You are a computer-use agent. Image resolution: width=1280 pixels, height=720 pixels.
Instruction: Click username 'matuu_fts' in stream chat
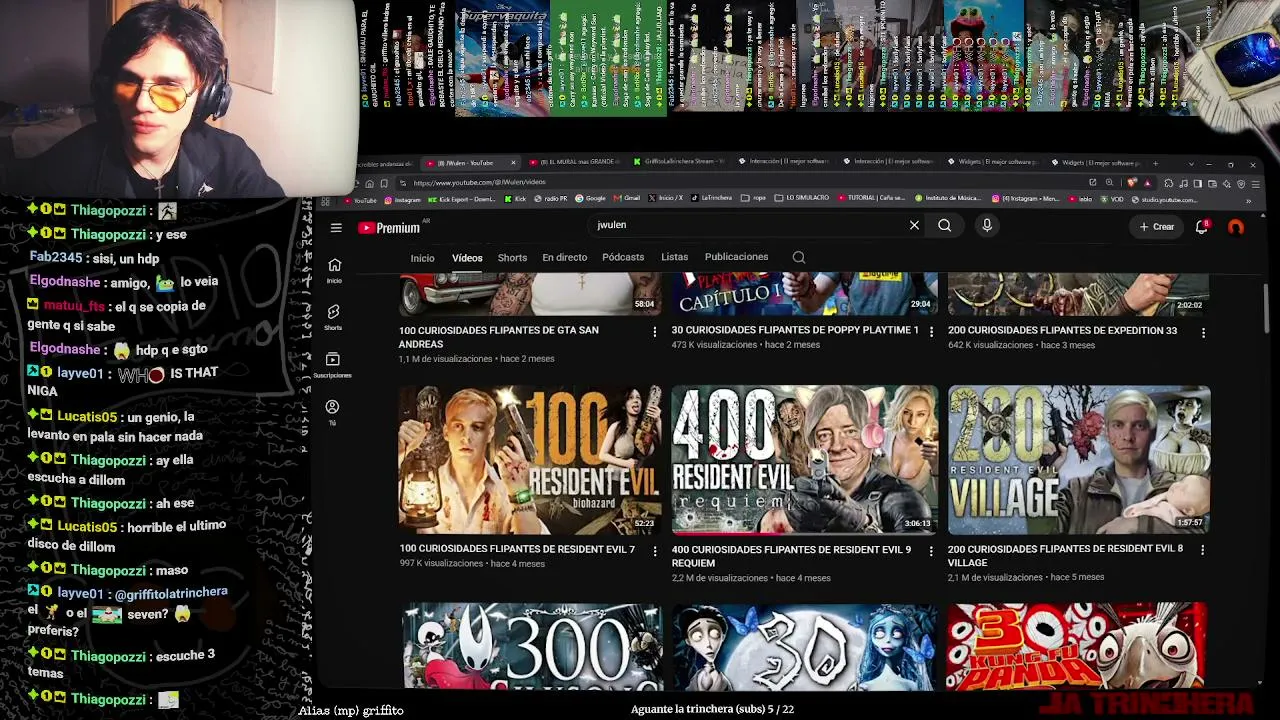[x=74, y=306]
